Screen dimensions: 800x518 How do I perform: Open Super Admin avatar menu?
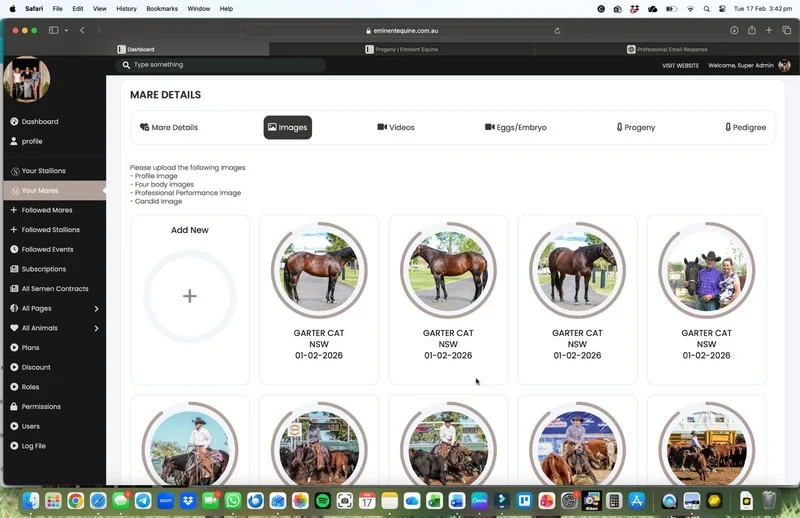click(785, 65)
